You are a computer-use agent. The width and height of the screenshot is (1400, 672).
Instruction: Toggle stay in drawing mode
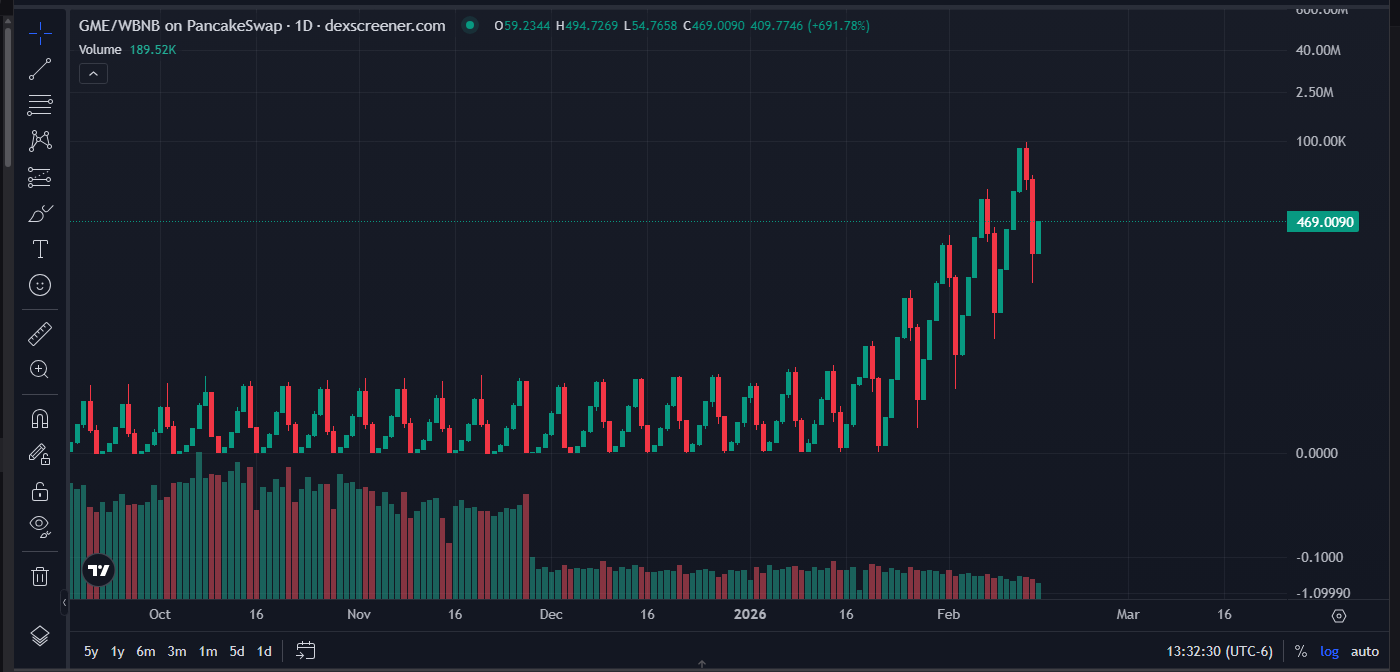[x=40, y=455]
